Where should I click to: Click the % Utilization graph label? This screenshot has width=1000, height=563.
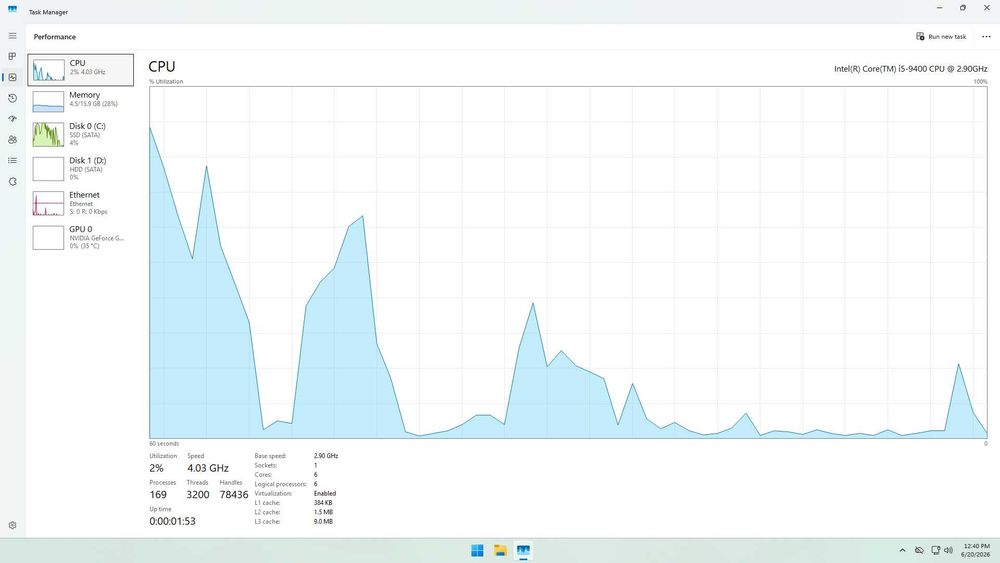click(166, 82)
